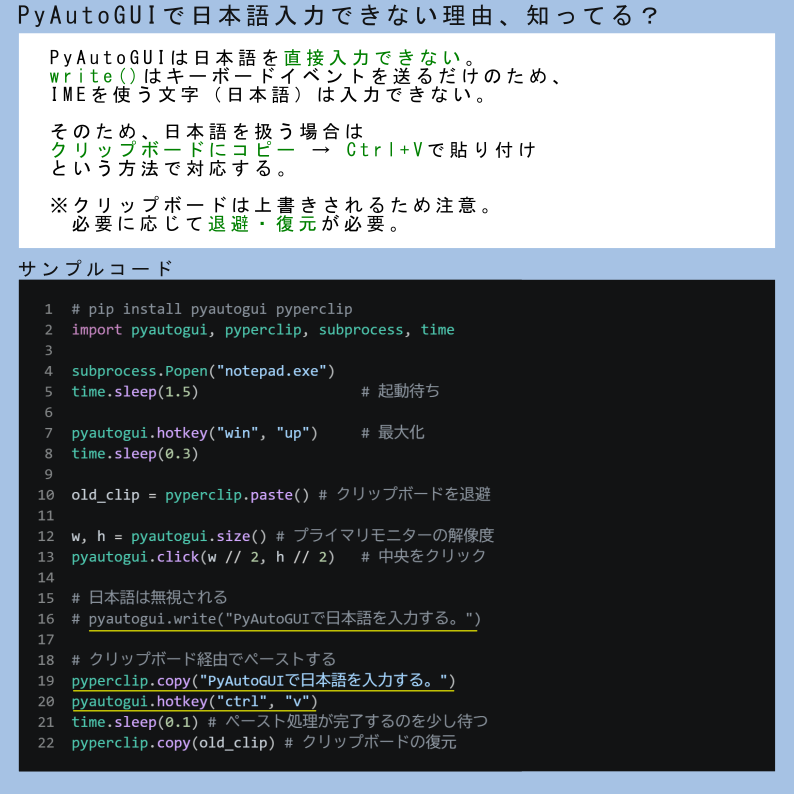Click the note '※クリップボードは上書きされるため注意。'
This screenshot has height=794, width=794.
click(x=271, y=205)
